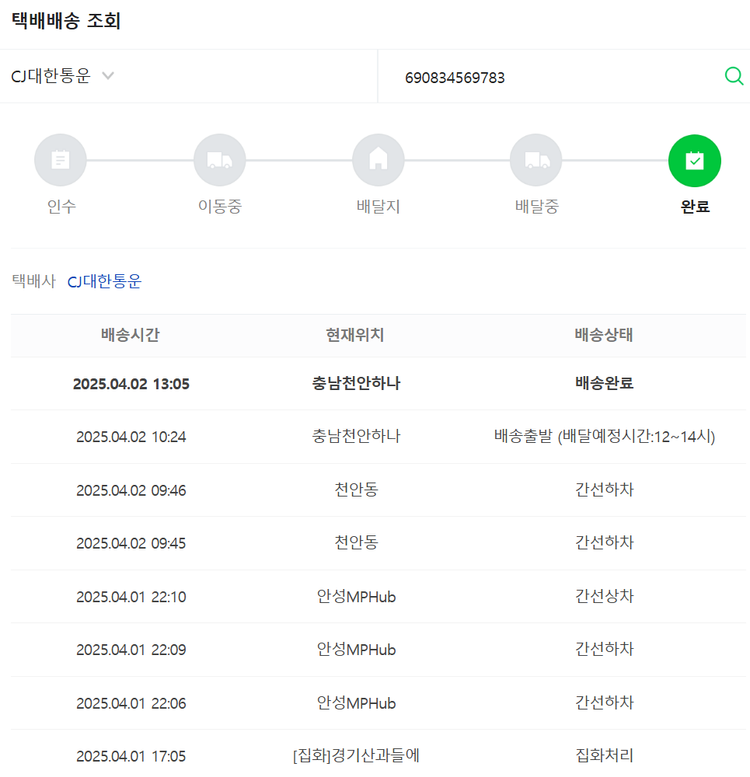This screenshot has width=750, height=777.
Task: Click the 완료 step label
Action: (694, 207)
